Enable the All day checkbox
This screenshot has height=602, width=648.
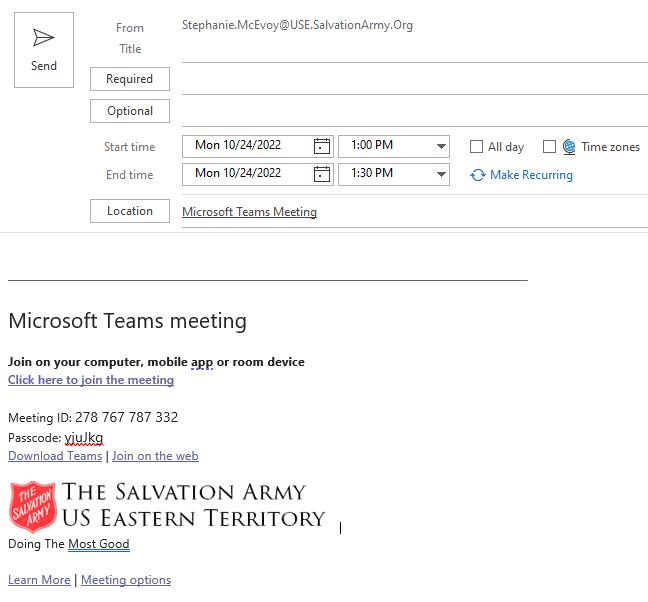477,147
